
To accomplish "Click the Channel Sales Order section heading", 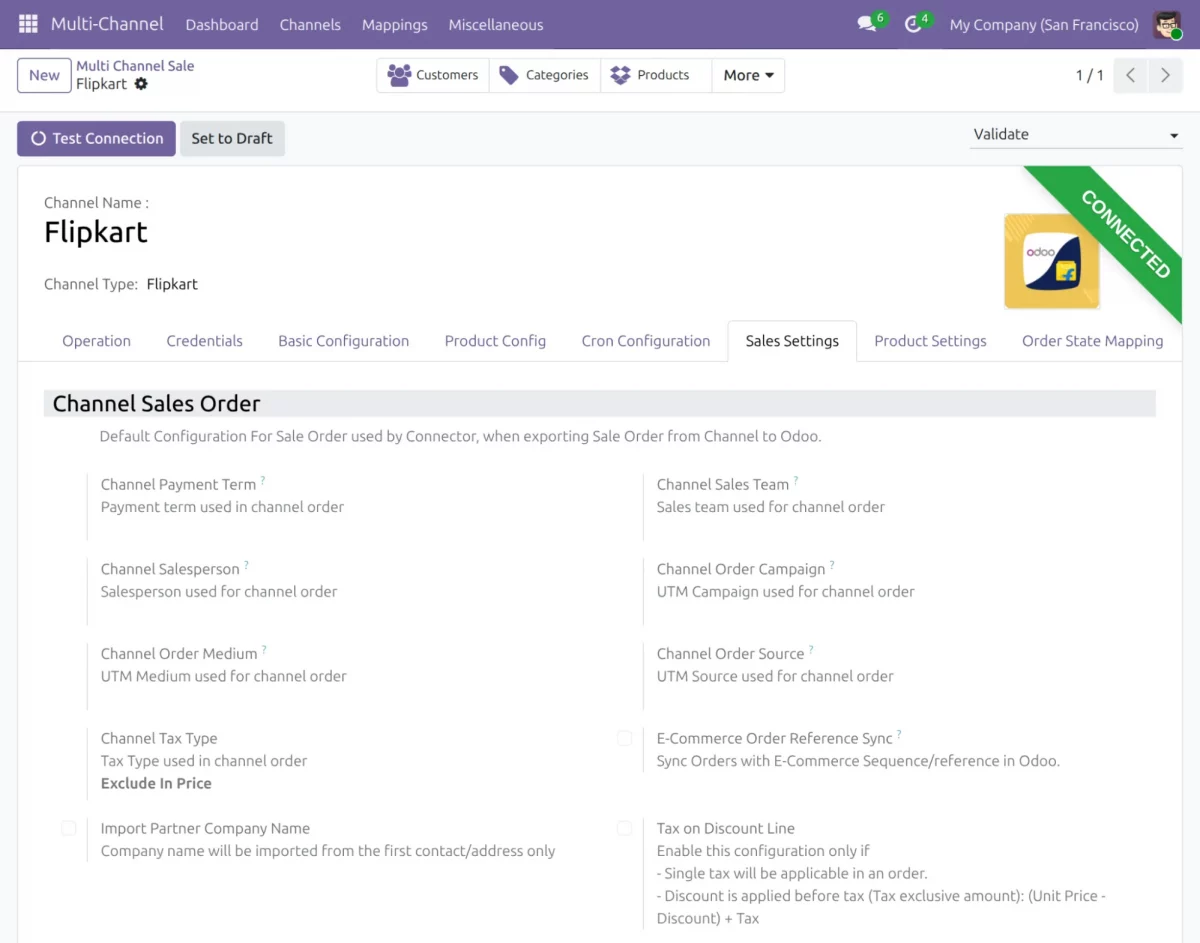I will click(156, 404).
